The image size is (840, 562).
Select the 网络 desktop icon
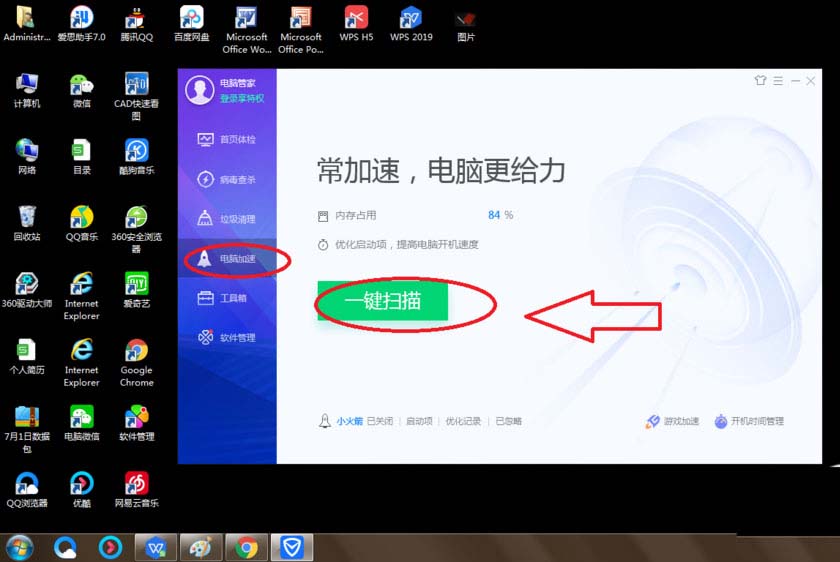(x=27, y=156)
